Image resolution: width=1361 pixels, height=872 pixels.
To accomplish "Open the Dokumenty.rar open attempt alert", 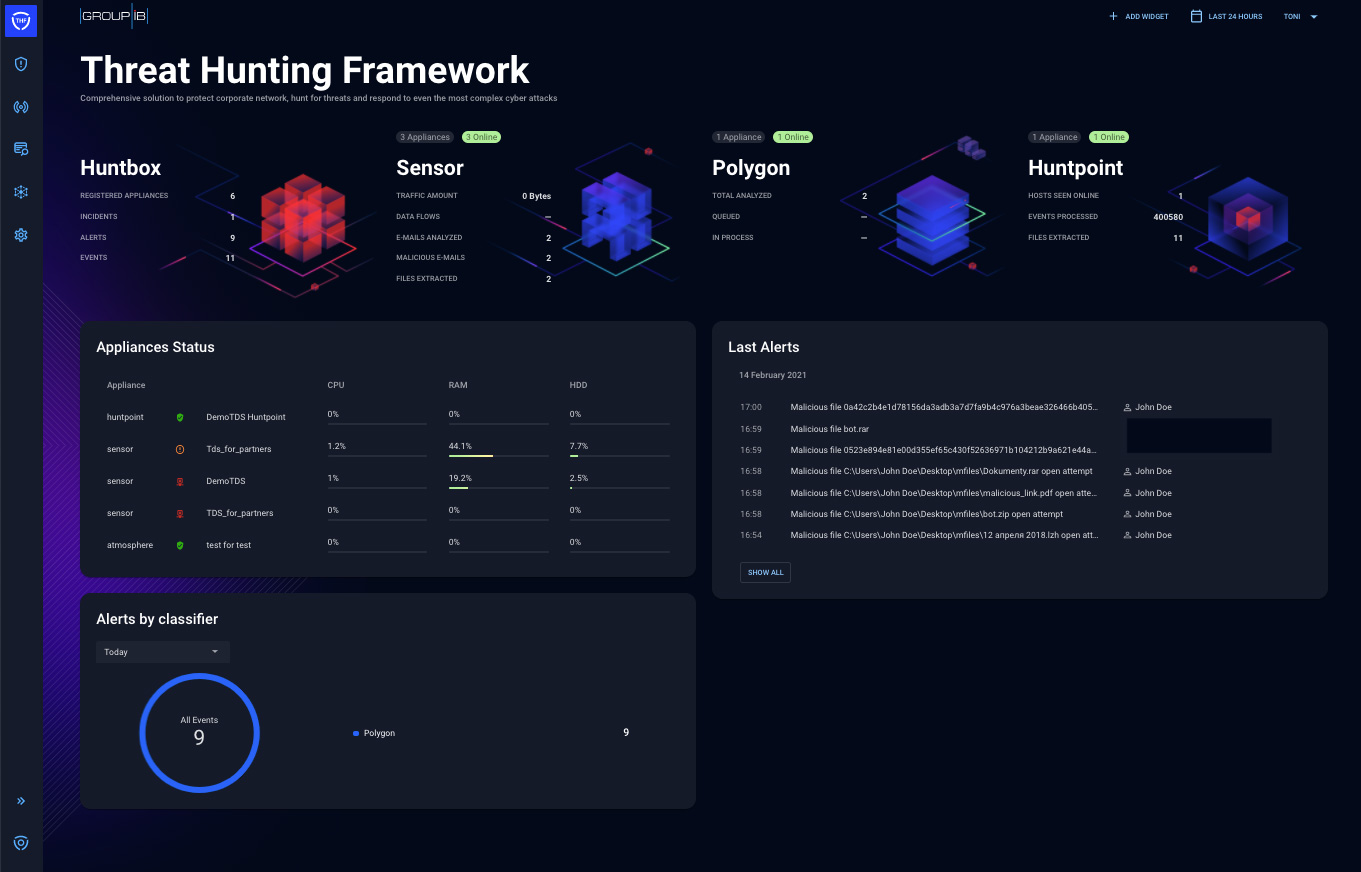I will 941,471.
